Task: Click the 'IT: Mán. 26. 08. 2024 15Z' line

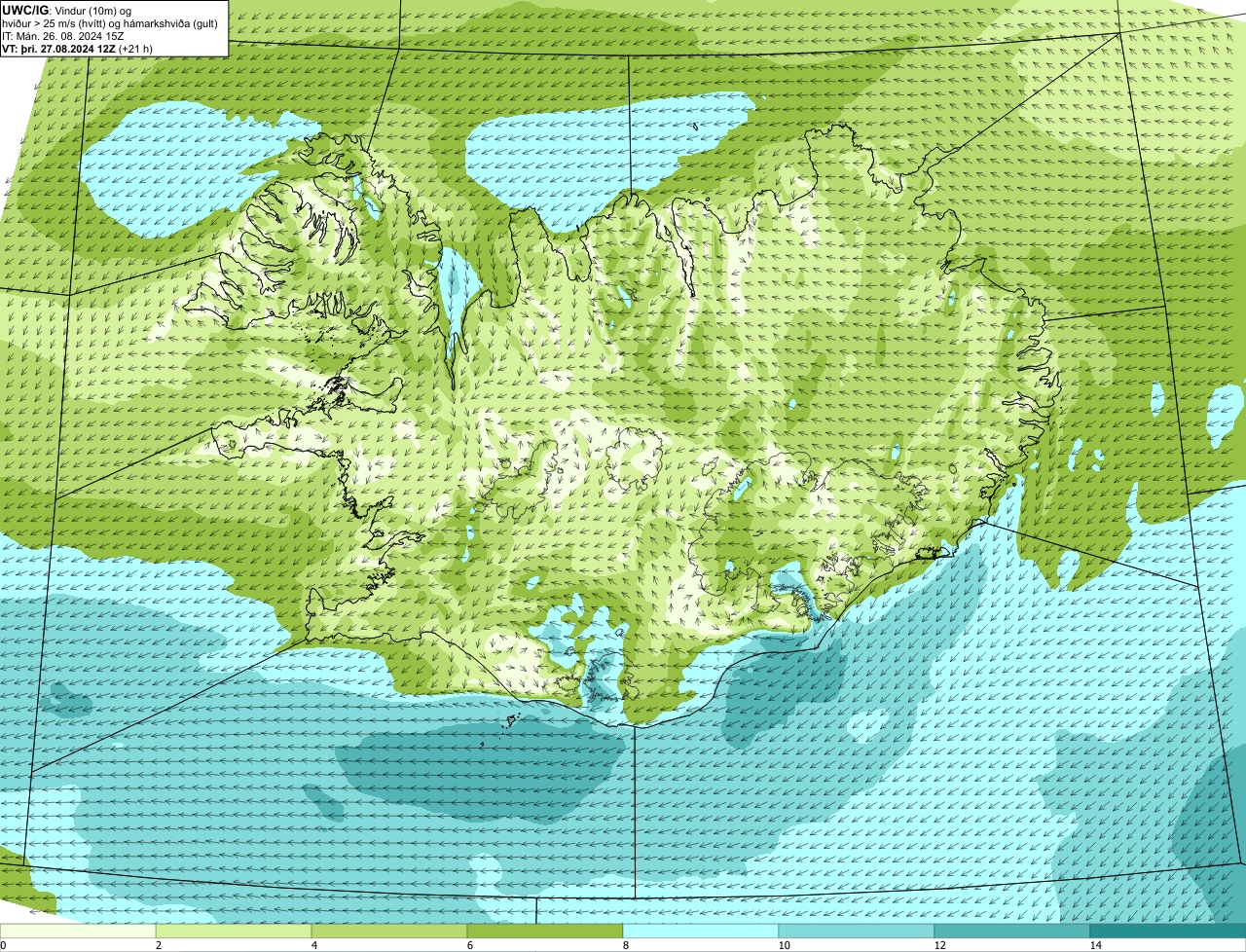Action: tap(63, 36)
